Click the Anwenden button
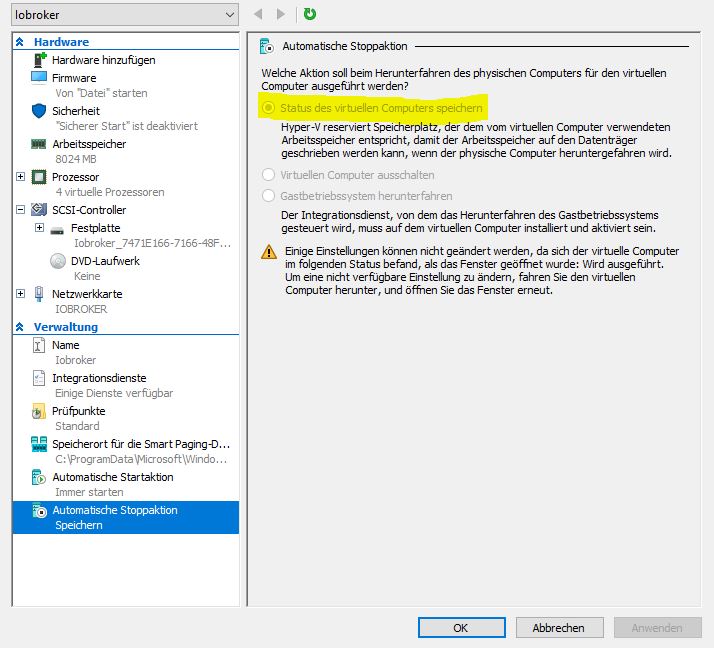 tap(658, 628)
